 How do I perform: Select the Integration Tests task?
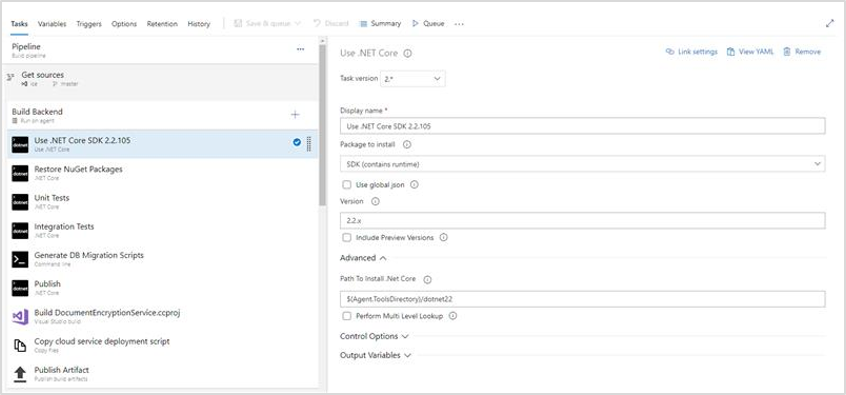[163, 230]
